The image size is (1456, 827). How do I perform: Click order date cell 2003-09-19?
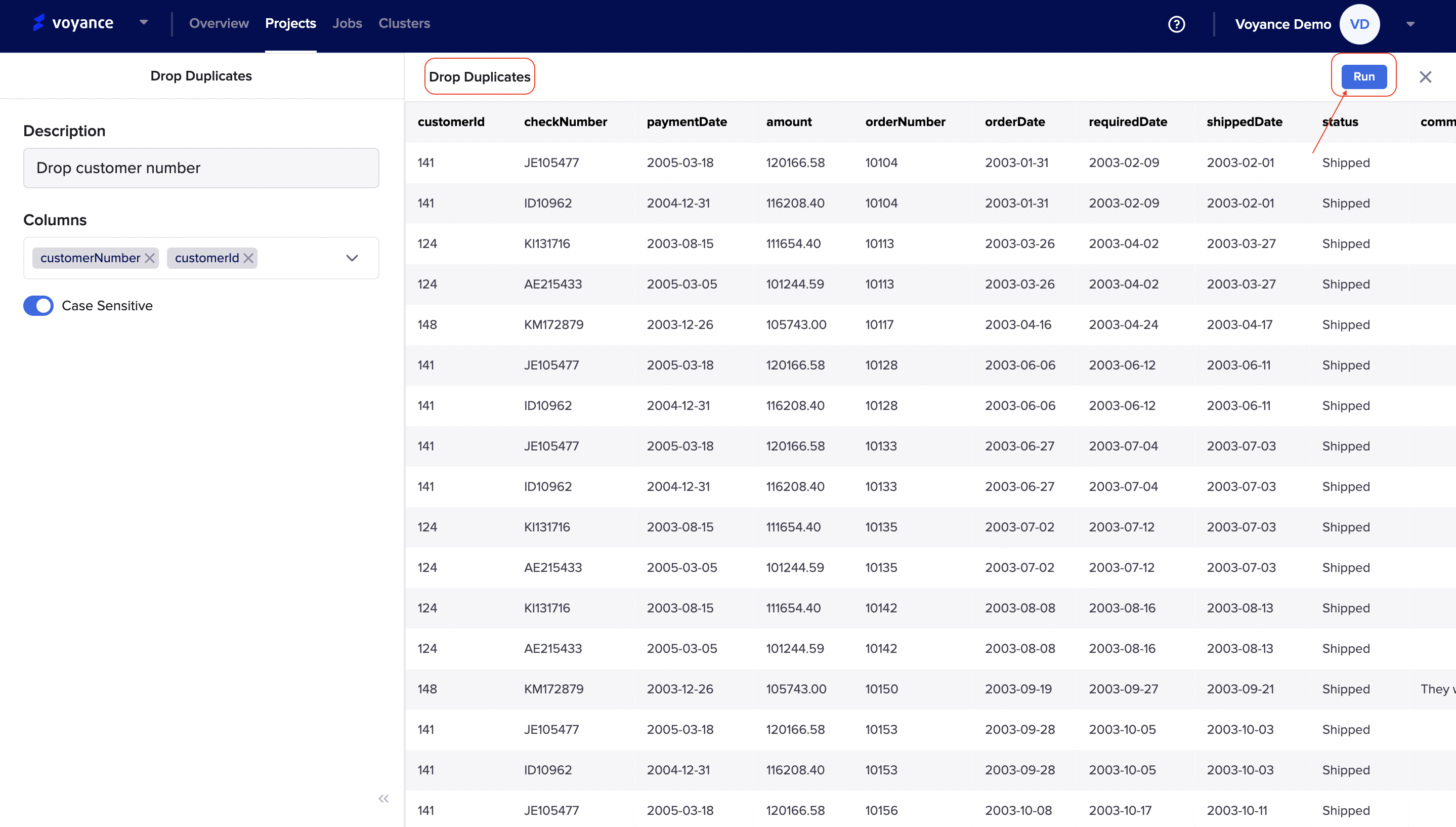click(x=1018, y=689)
